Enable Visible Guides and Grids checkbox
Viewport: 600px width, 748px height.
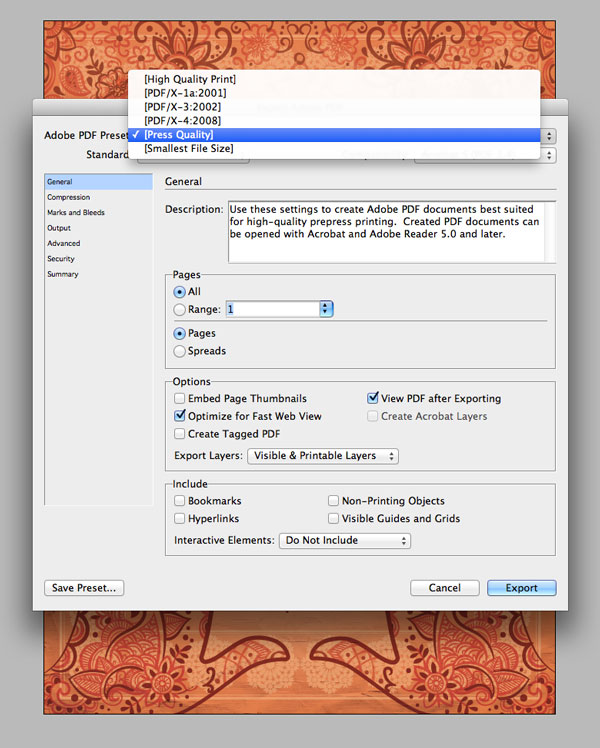click(x=333, y=518)
